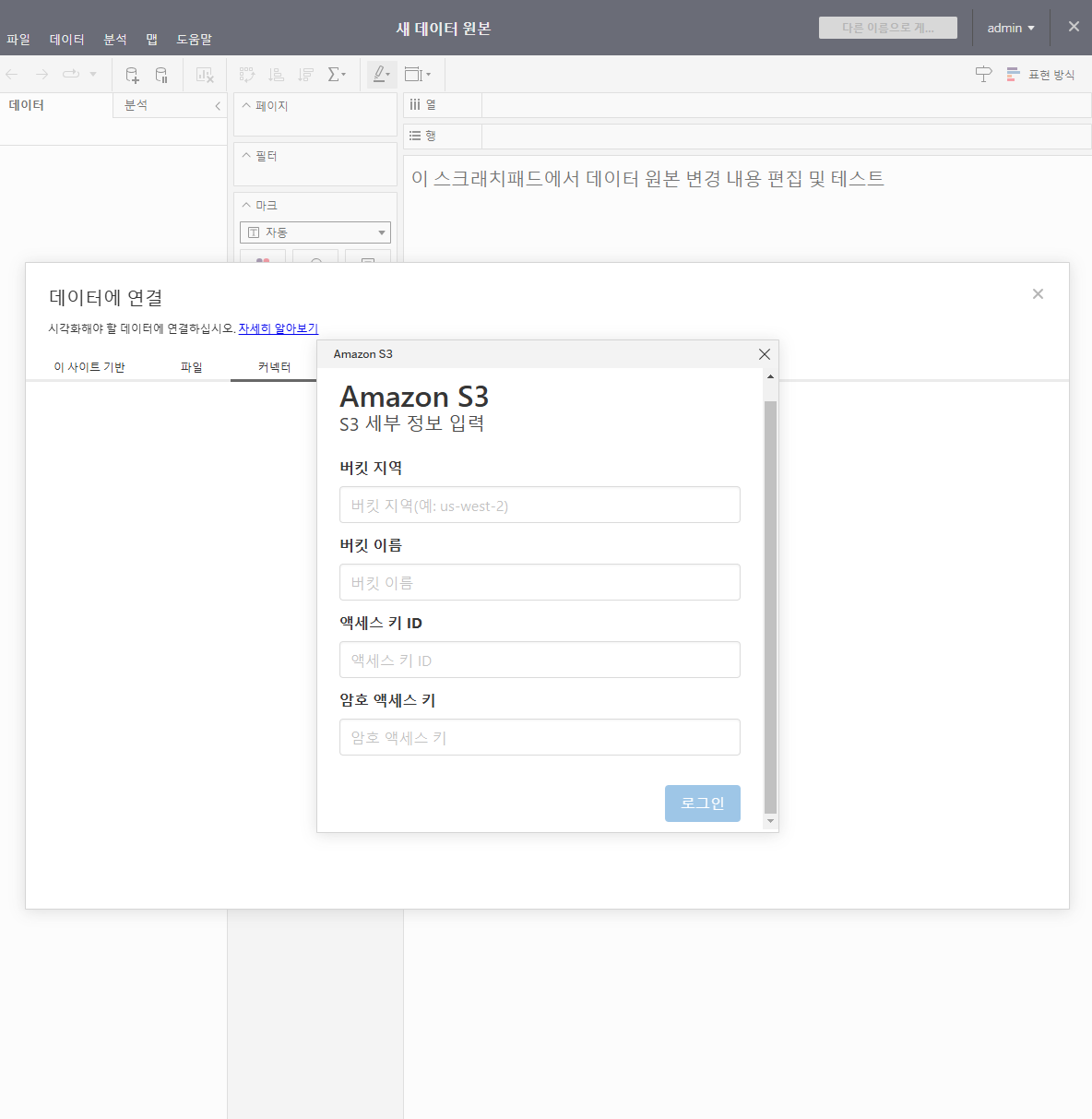The width and height of the screenshot is (1092, 1119).
Task: Click the Amazon S3 dialog scrollbar thumb
Action: click(x=771, y=607)
